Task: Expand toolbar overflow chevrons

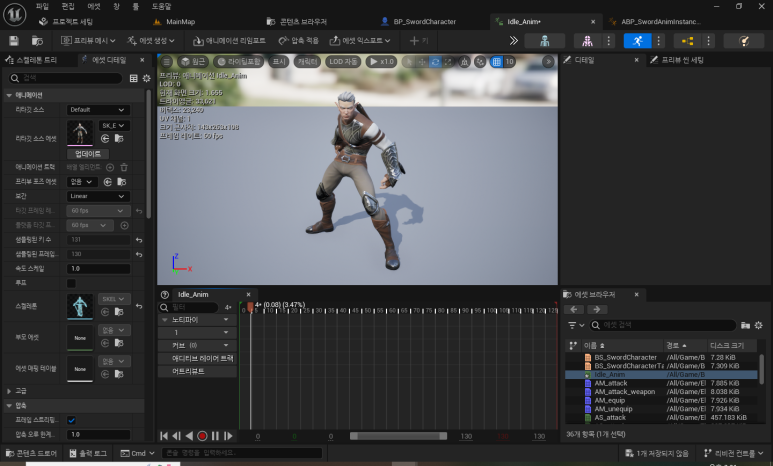Action: (513, 40)
